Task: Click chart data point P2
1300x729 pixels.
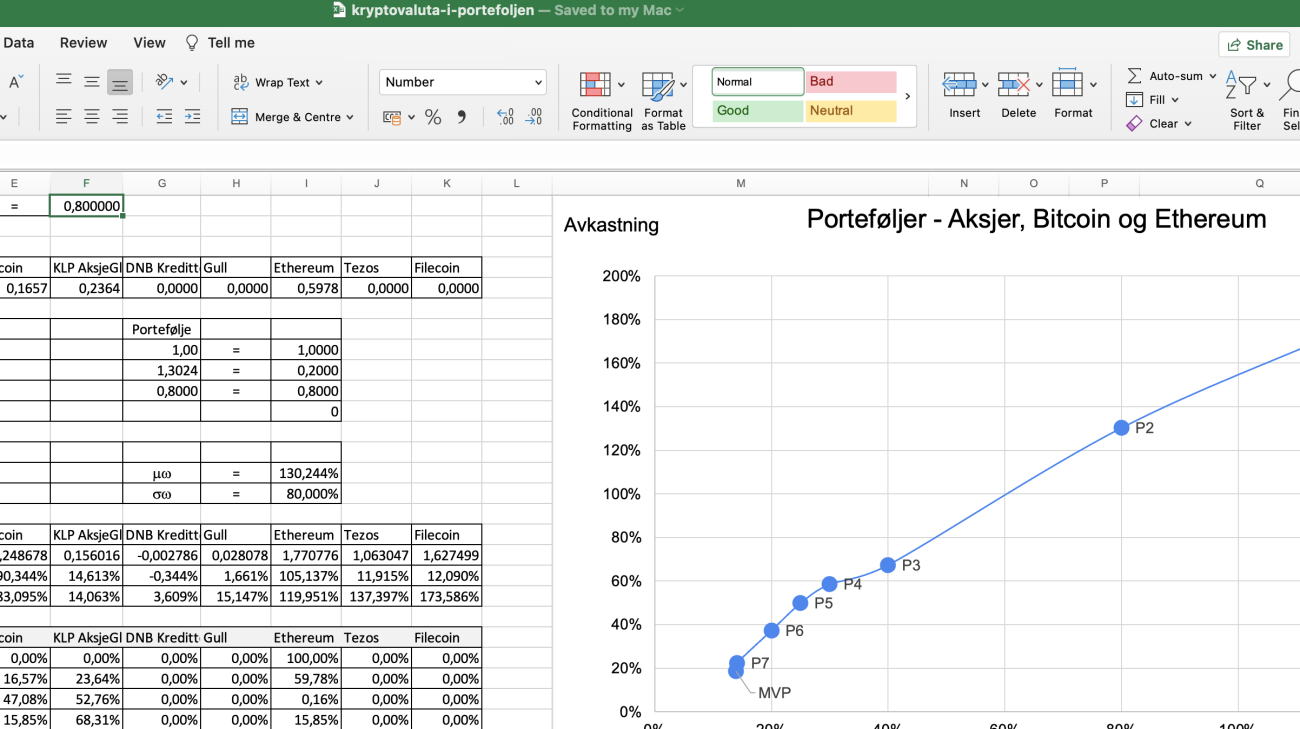Action: [1121, 428]
